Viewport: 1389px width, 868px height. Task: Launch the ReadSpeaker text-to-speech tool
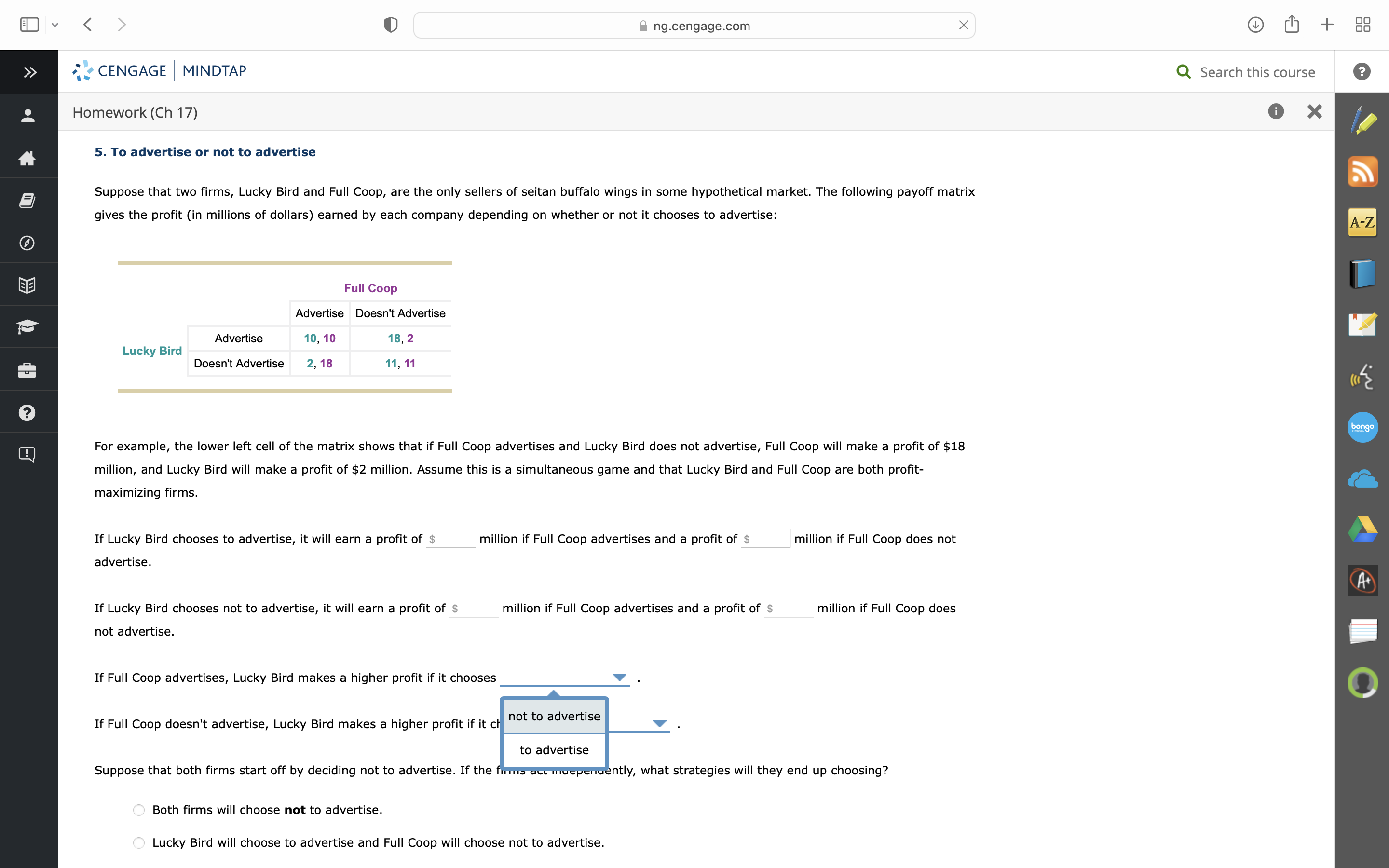click(1362, 376)
